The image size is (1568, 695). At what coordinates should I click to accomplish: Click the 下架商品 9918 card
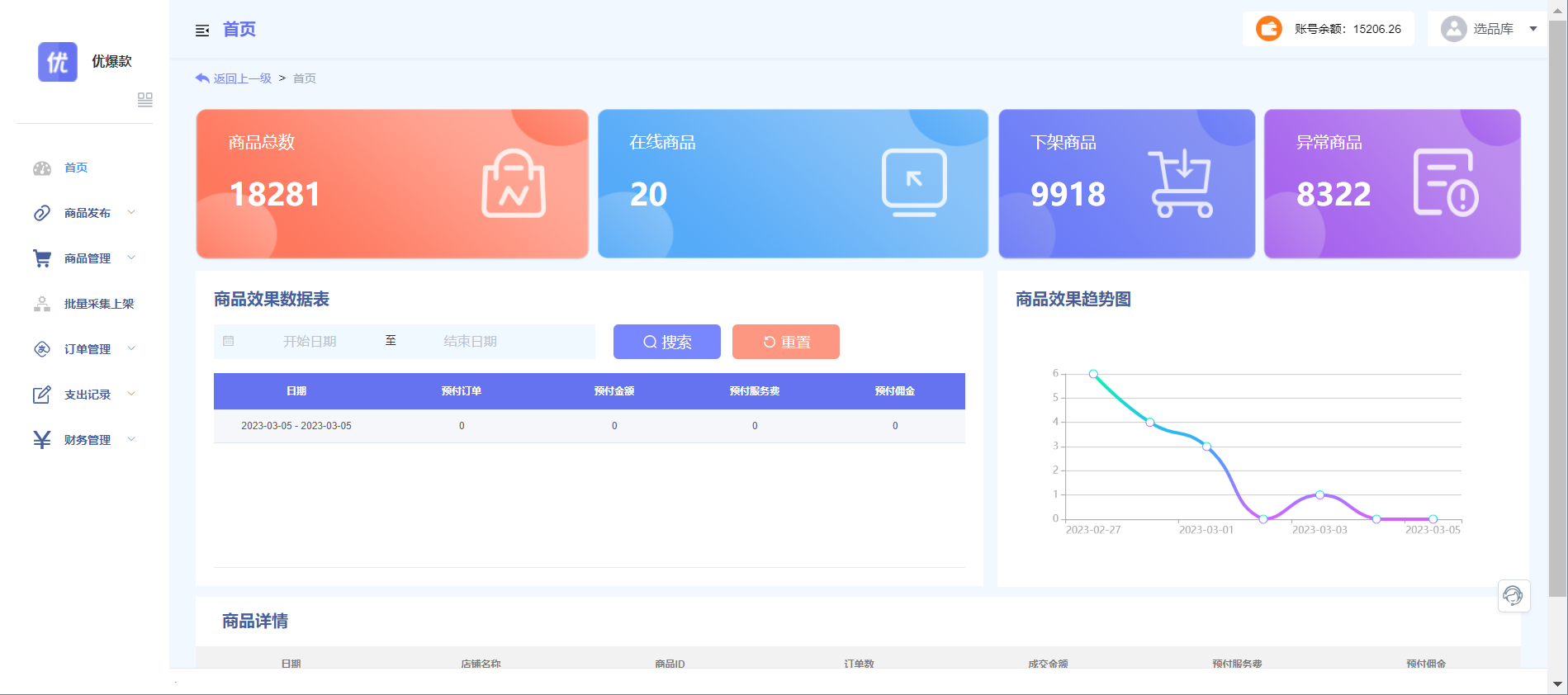[1127, 183]
